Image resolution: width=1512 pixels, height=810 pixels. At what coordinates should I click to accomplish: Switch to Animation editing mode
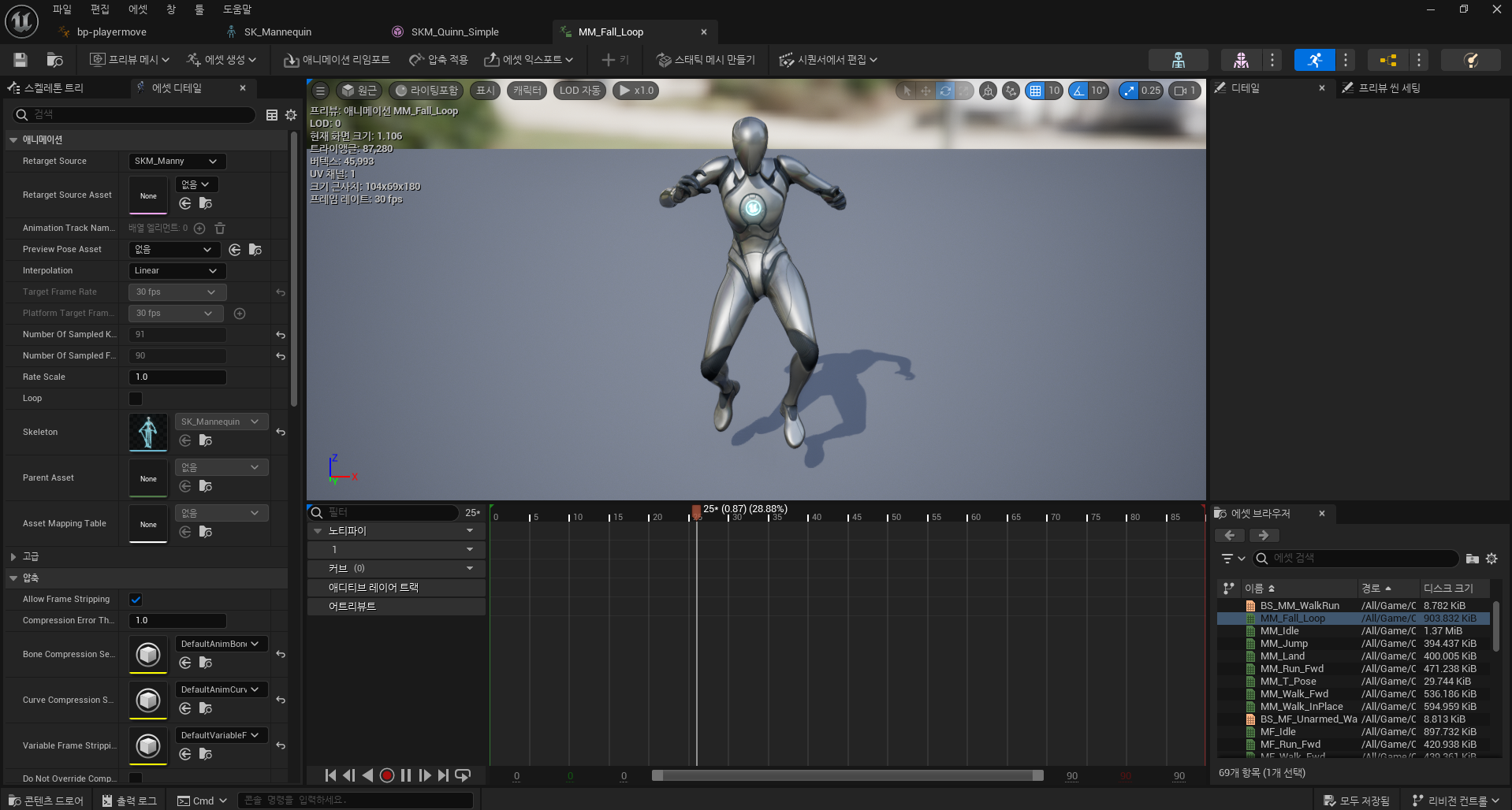tap(1314, 60)
